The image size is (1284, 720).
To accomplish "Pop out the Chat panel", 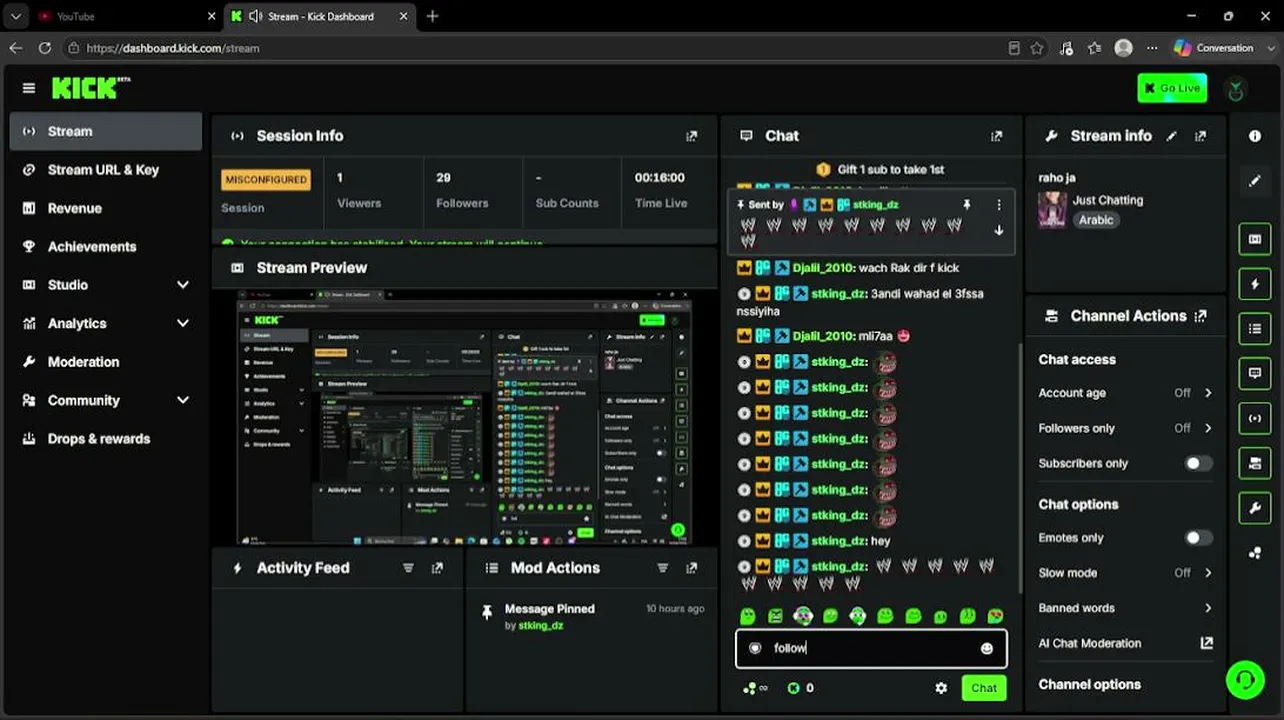I will [x=996, y=136].
